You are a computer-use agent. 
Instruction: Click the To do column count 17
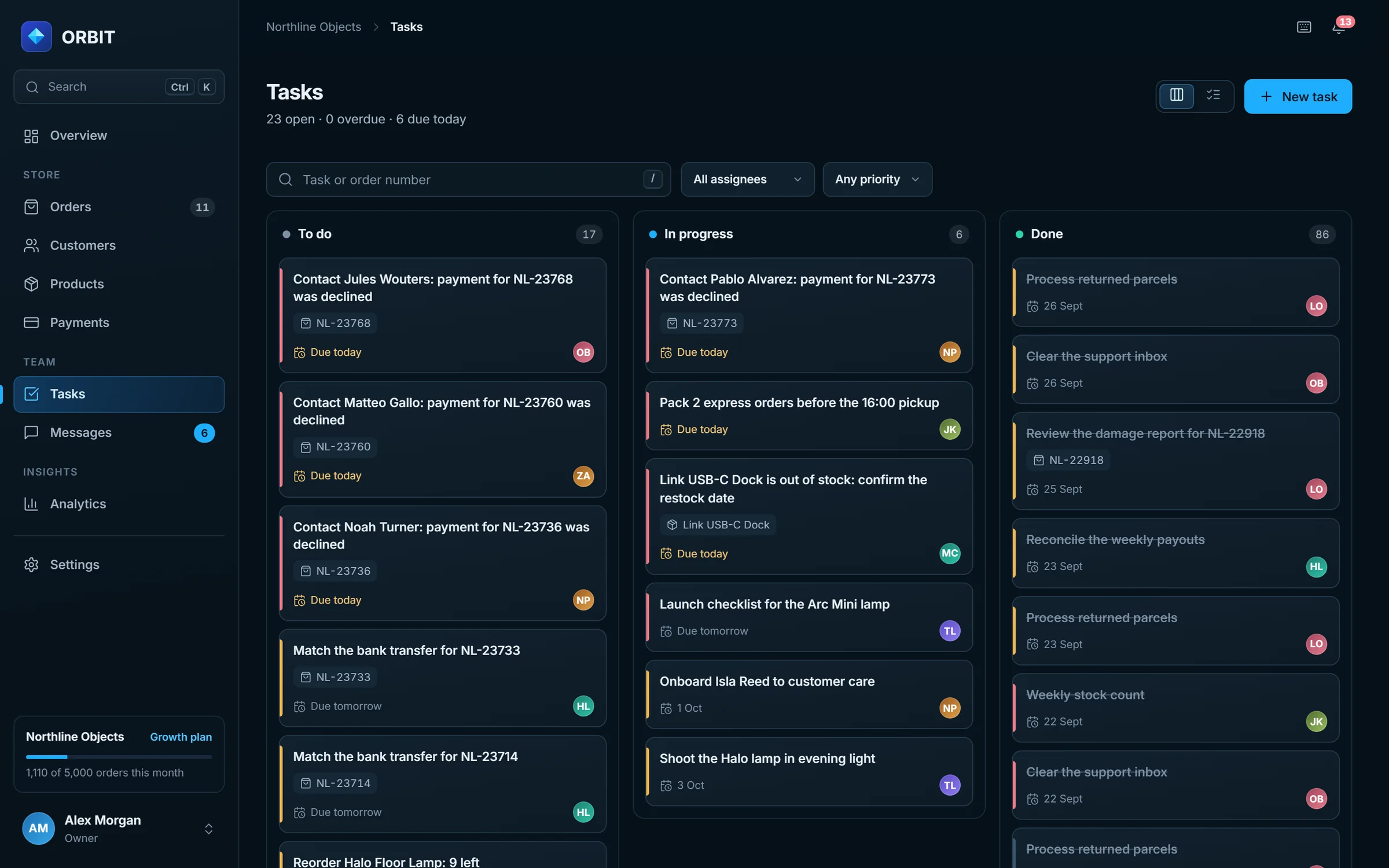[589, 234]
